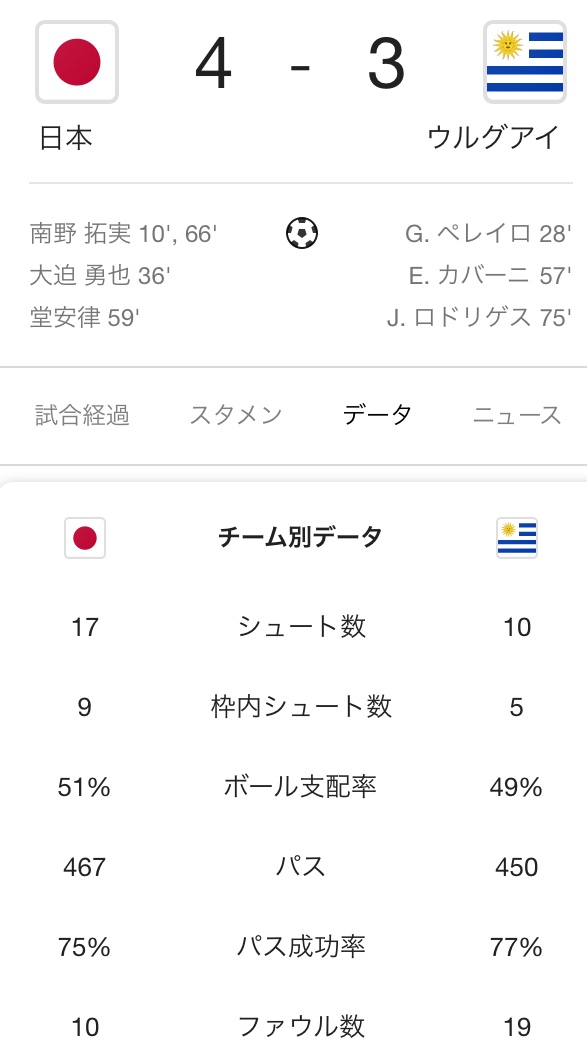The width and height of the screenshot is (587, 1042).
Task: Click scorer J. ロドリゲス 75'
Action: pos(479,317)
